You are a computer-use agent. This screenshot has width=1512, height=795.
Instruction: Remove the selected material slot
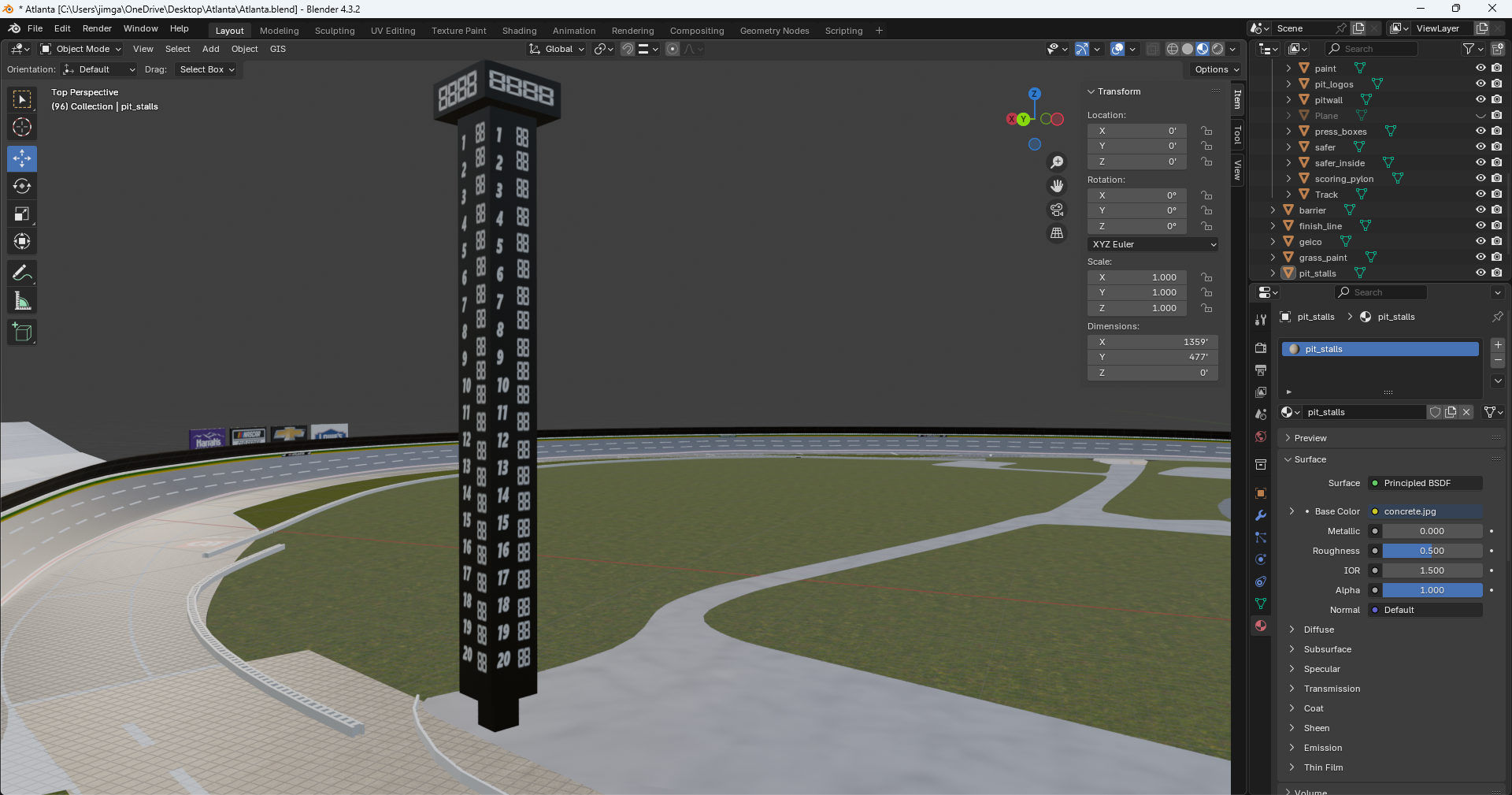pyautogui.click(x=1498, y=360)
